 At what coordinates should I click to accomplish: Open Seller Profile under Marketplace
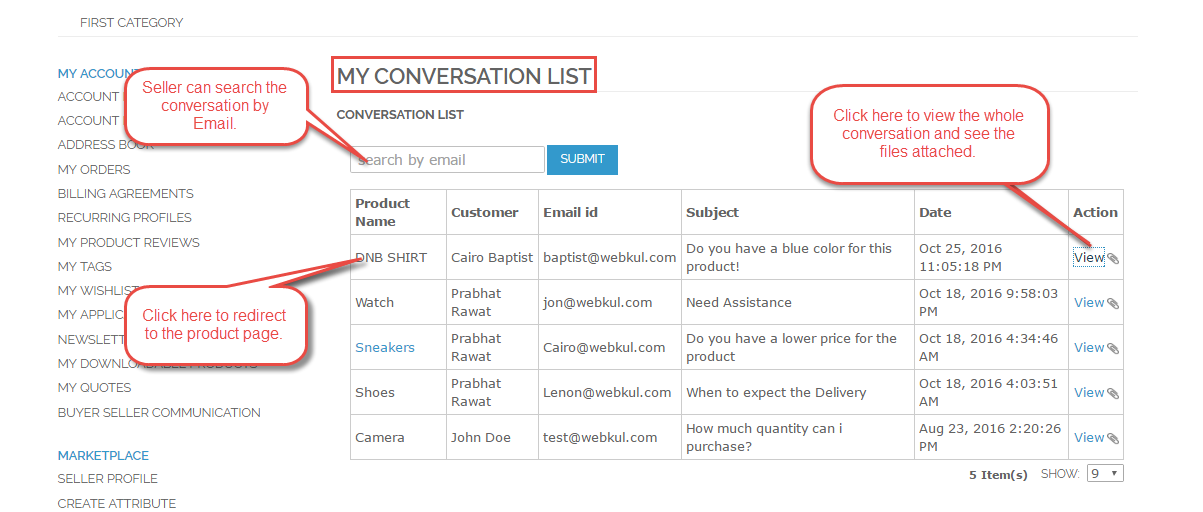pyautogui.click(x=108, y=479)
